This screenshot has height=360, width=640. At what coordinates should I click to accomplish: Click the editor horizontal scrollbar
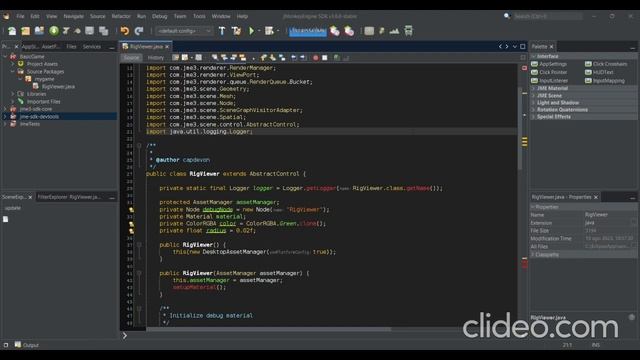click(269, 329)
